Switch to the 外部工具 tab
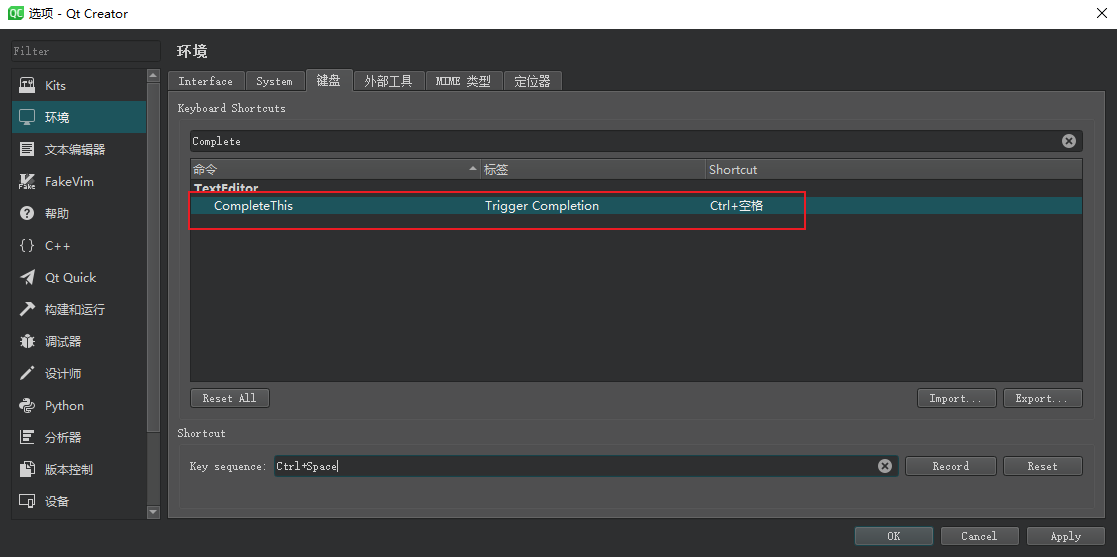Image resolution: width=1117 pixels, height=557 pixels. point(388,81)
